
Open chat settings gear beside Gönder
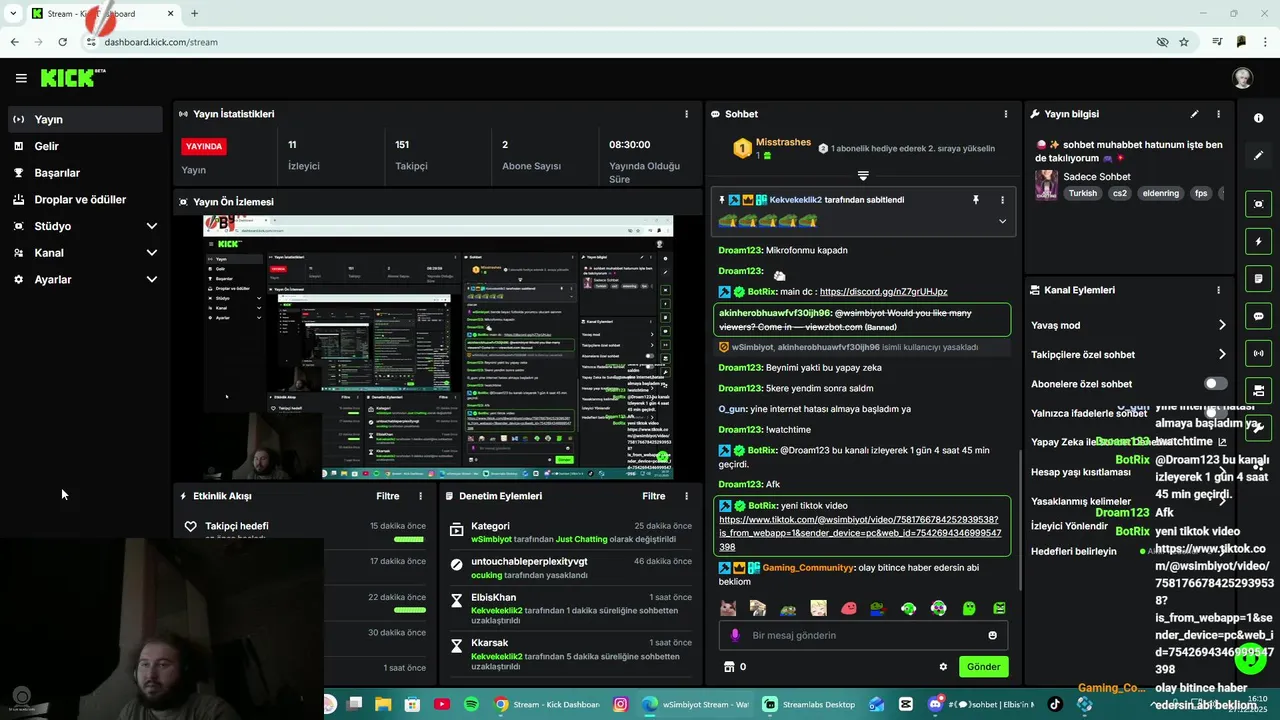click(x=943, y=667)
